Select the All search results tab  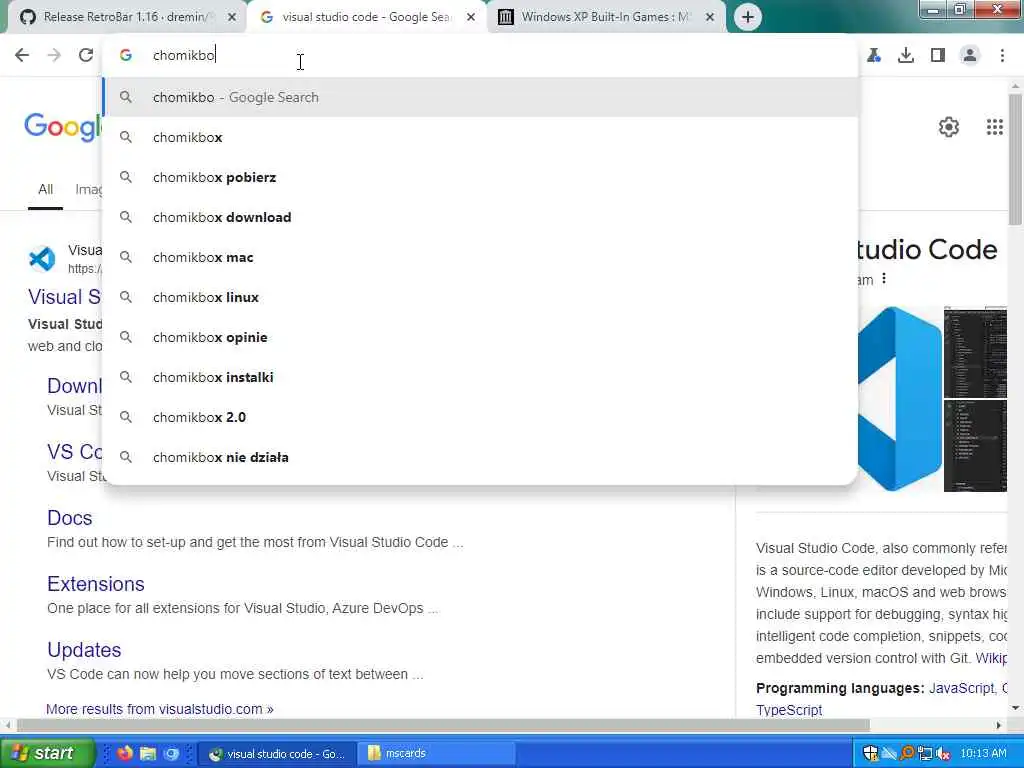[45, 189]
